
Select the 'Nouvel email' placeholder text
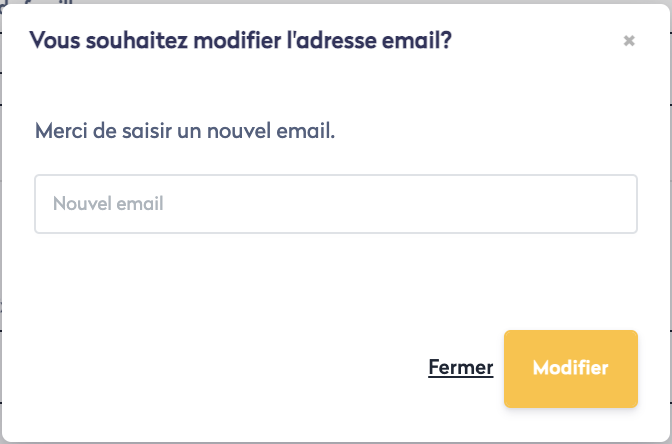(108, 204)
